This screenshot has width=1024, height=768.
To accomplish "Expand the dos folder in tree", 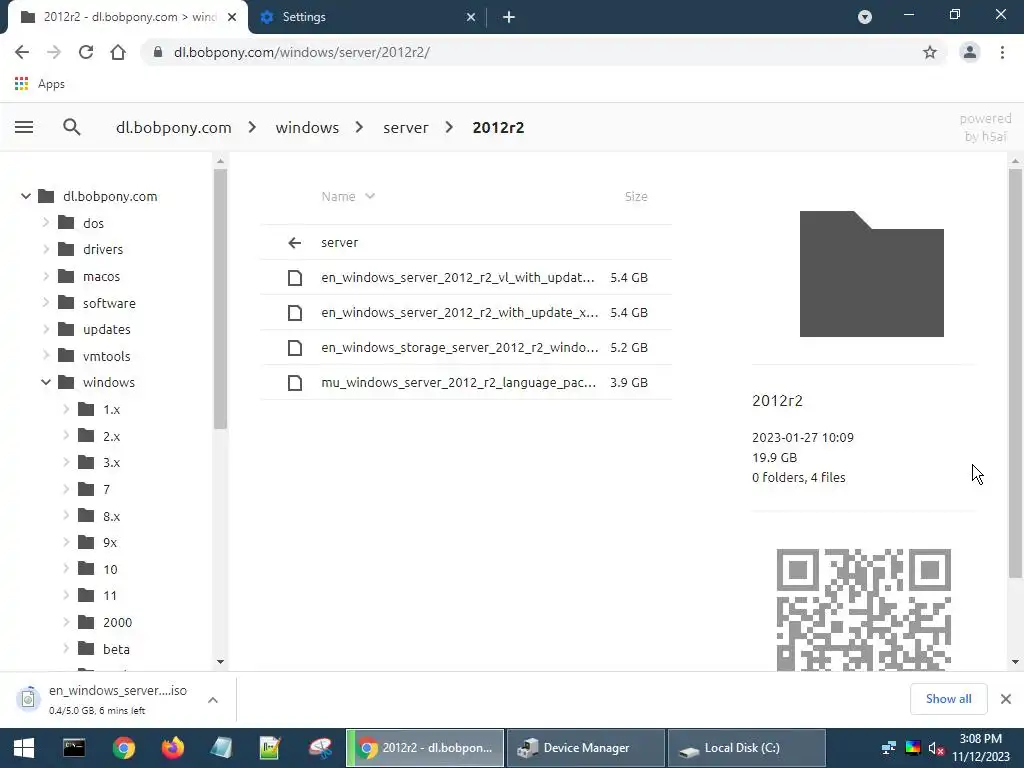I will point(46,223).
